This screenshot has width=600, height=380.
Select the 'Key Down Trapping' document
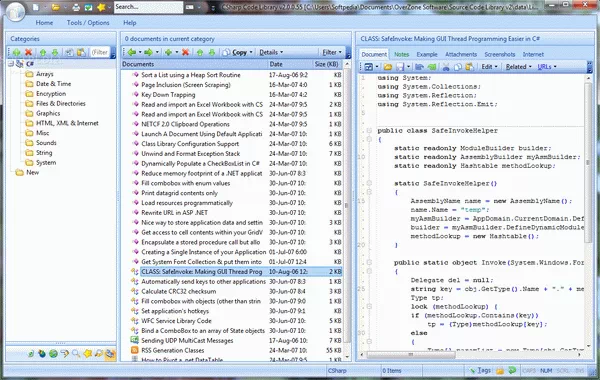pos(168,95)
